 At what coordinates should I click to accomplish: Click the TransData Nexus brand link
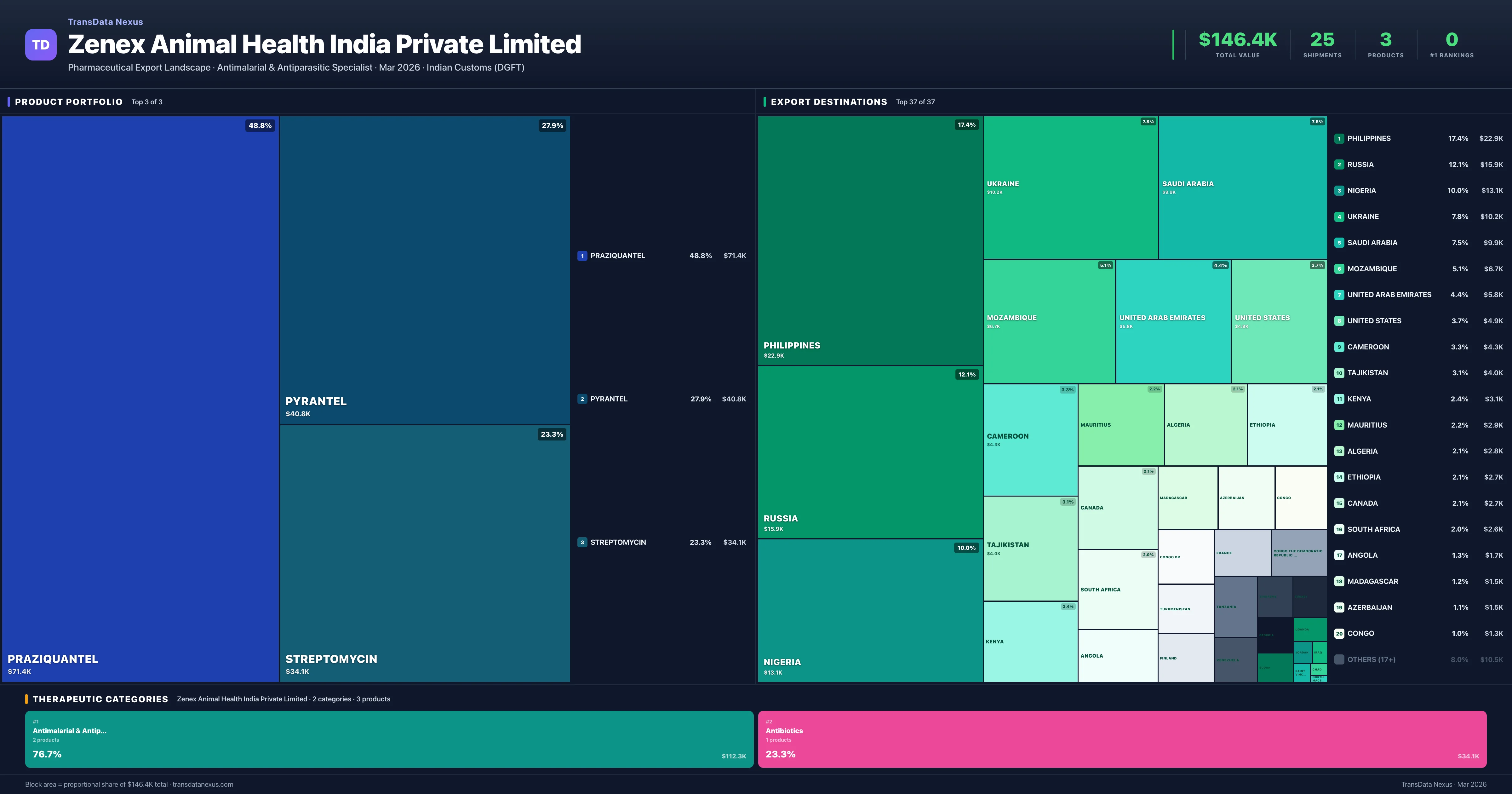tap(105, 22)
